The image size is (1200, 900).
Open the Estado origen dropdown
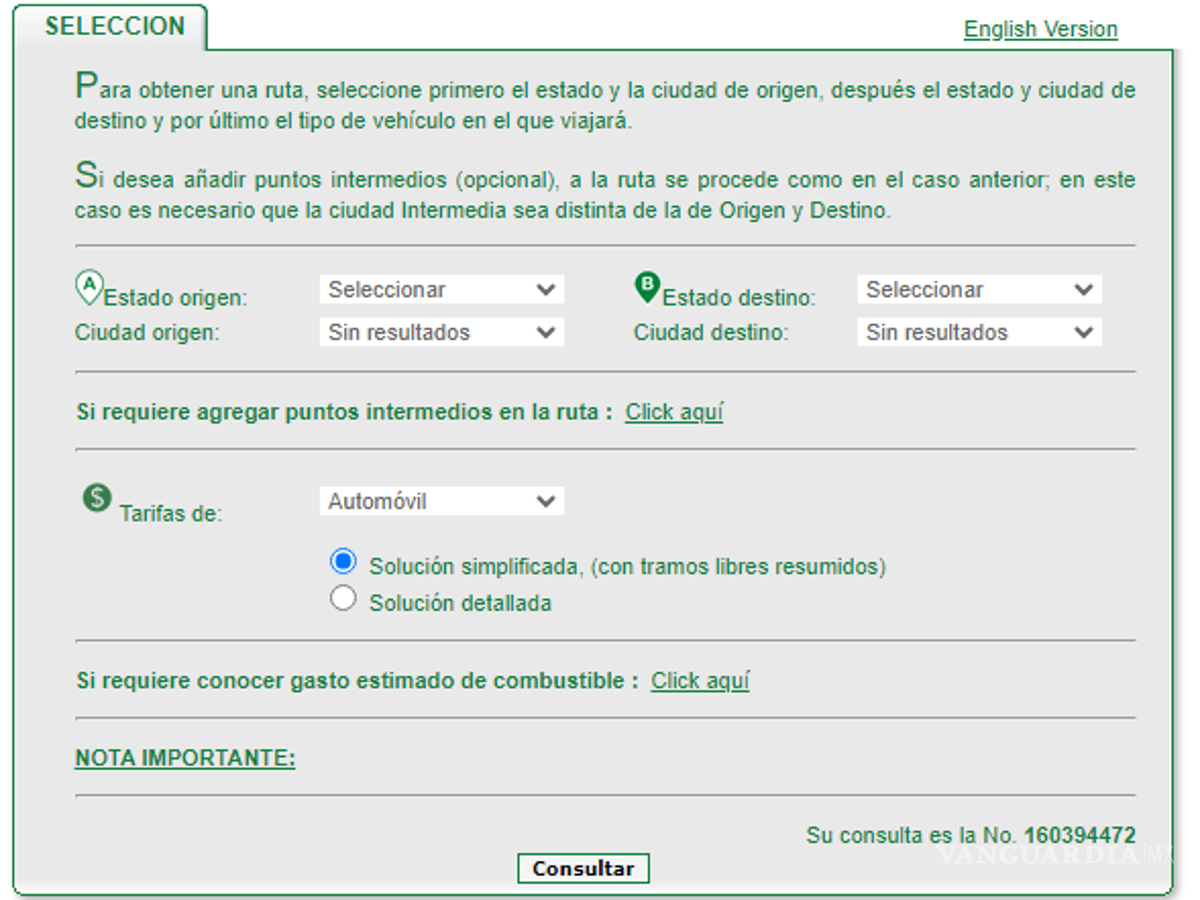coord(441,289)
